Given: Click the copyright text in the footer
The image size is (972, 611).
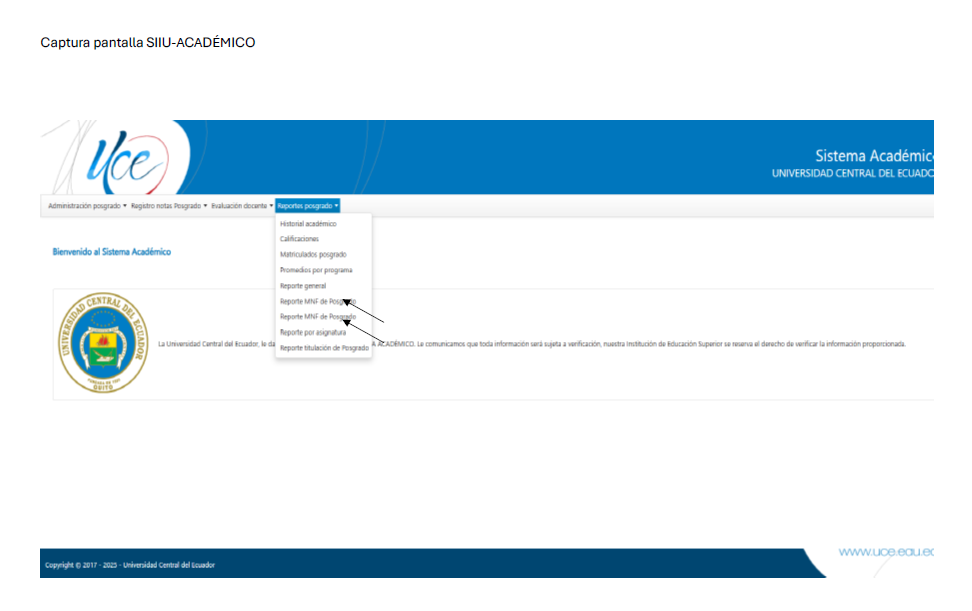Looking at the screenshot, I should coord(129,566).
